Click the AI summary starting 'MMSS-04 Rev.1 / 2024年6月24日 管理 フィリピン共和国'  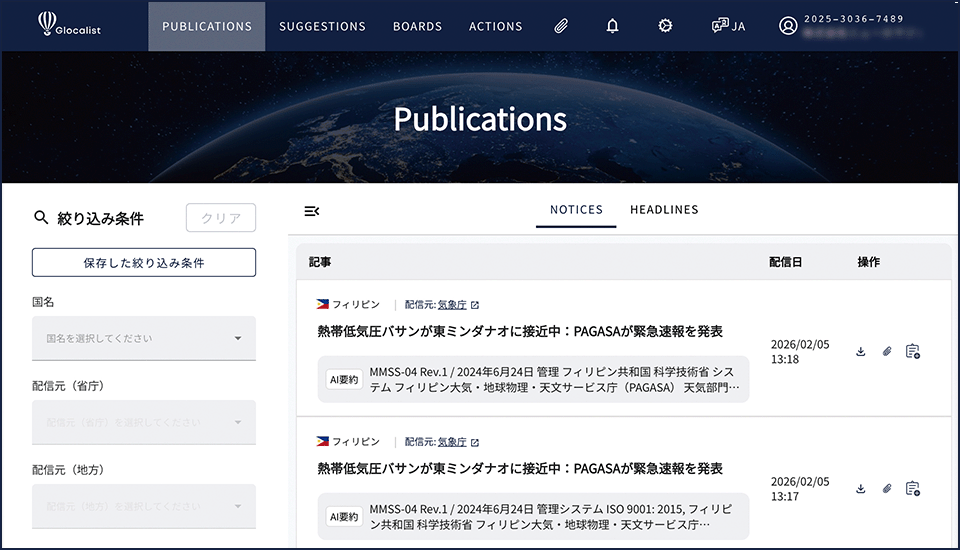tap(554, 380)
